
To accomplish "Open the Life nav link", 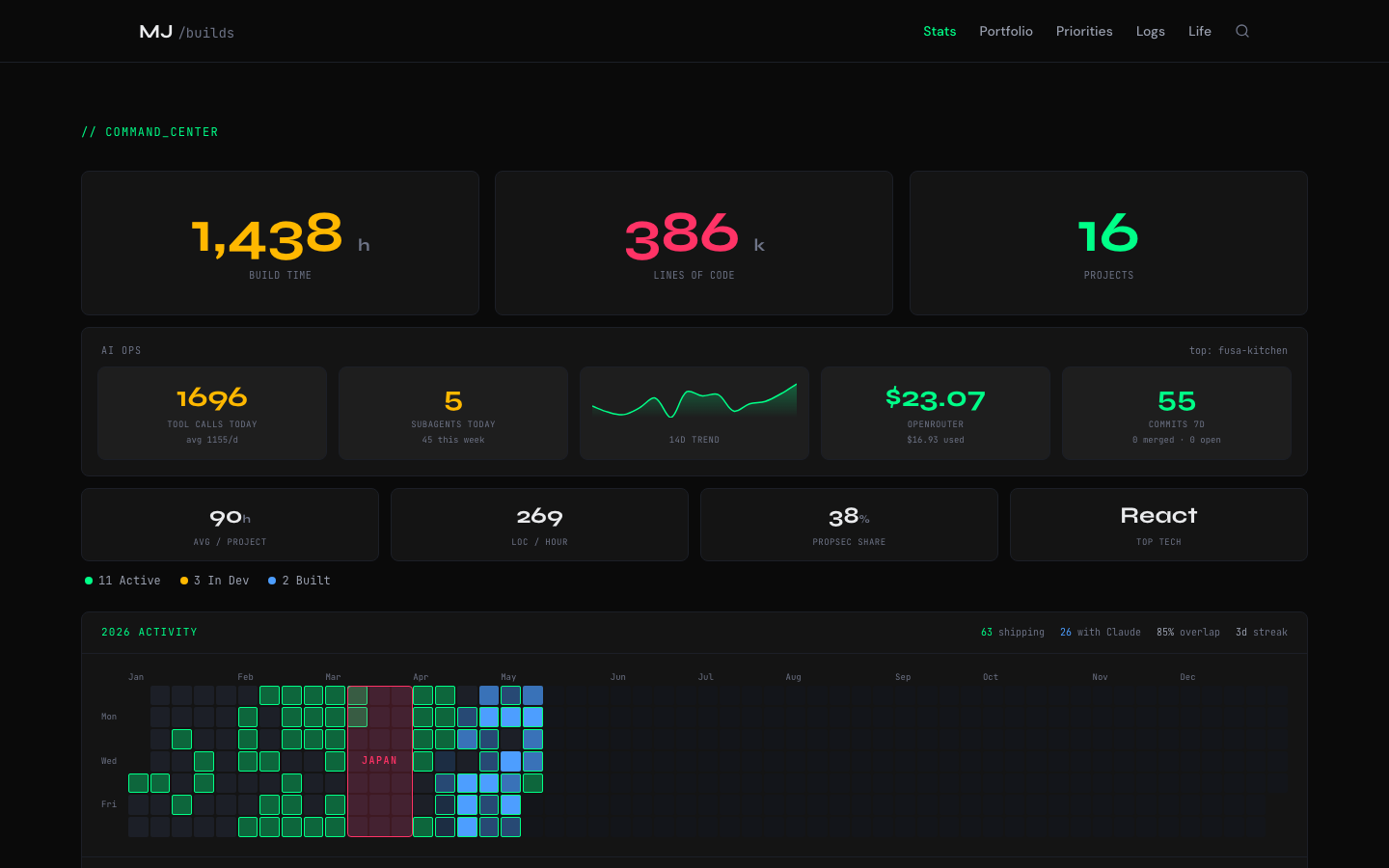I will pyautogui.click(x=1200, y=31).
